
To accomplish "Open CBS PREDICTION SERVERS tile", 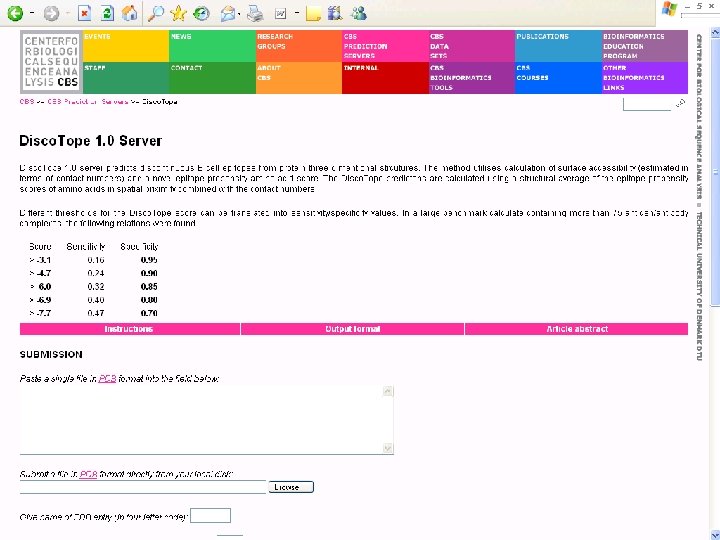I will [385, 46].
